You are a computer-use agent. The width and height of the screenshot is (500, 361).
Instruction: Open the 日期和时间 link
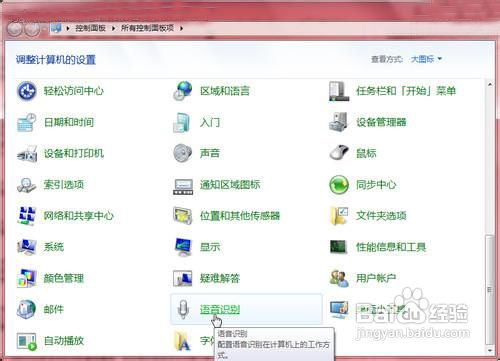pos(69,122)
